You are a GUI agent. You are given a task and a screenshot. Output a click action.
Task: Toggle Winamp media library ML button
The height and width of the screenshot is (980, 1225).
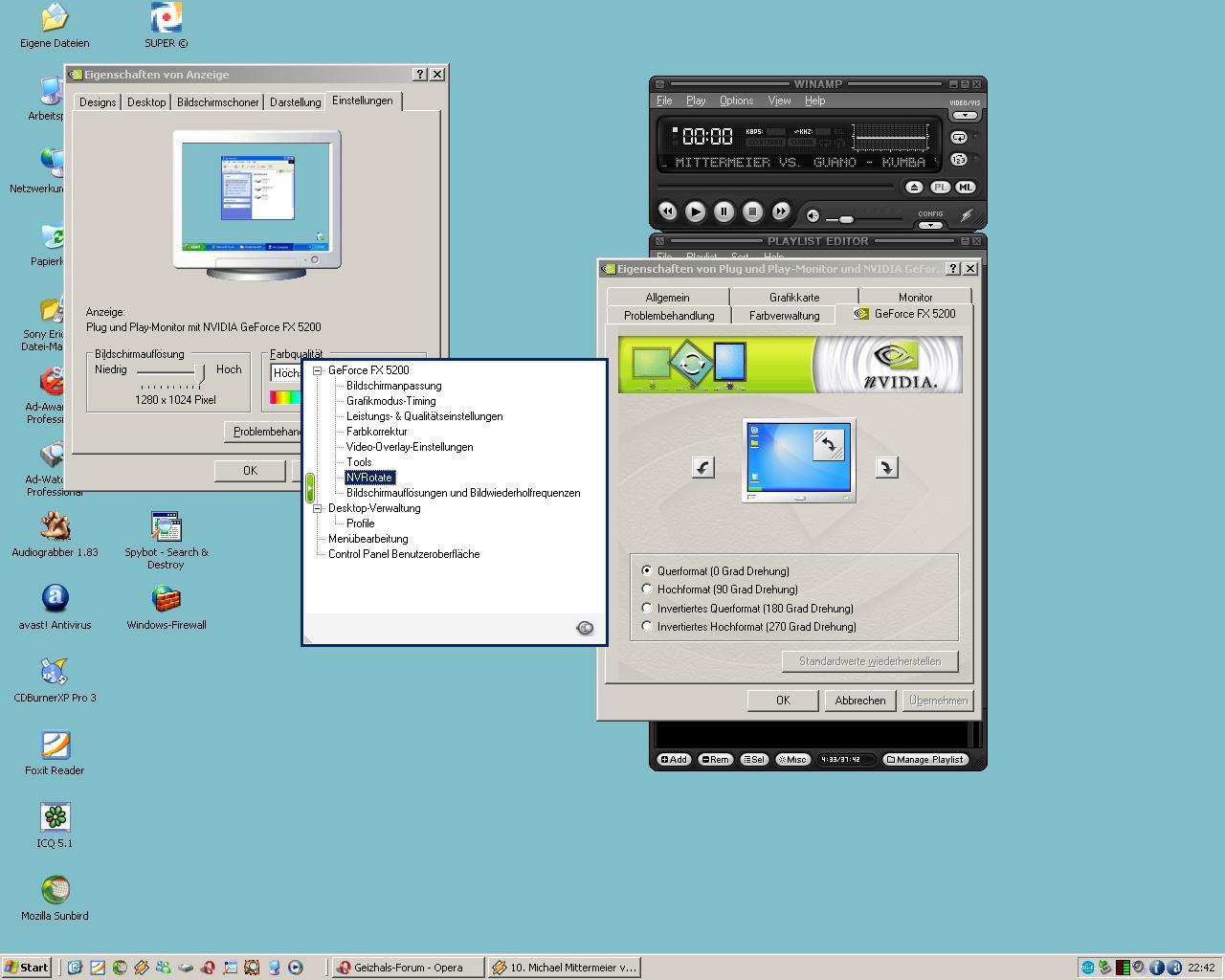(x=966, y=188)
